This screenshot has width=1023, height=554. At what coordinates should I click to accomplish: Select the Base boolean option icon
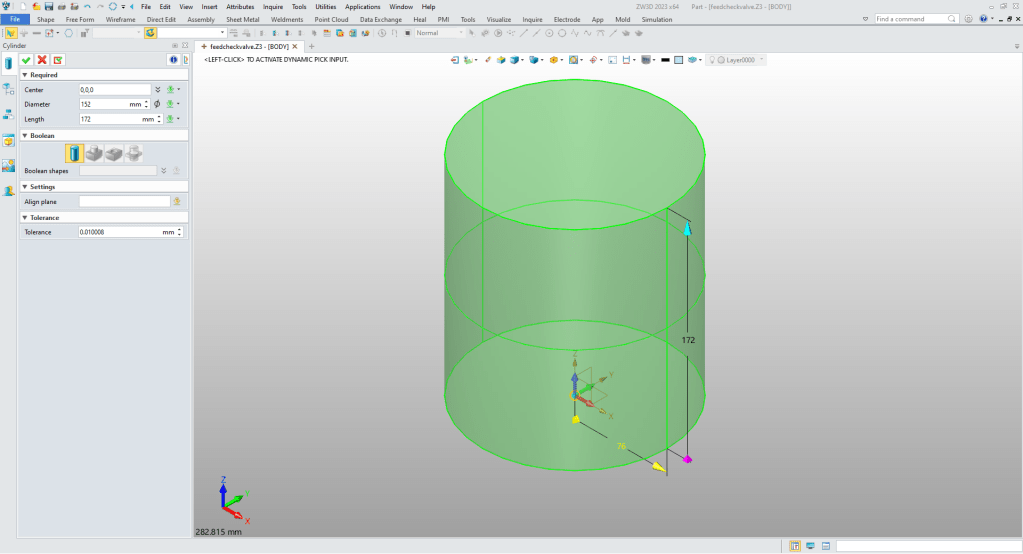pos(75,153)
